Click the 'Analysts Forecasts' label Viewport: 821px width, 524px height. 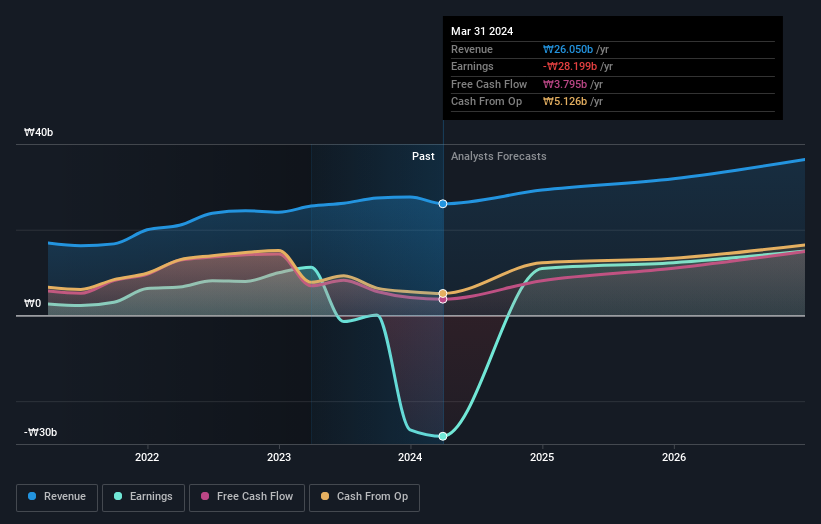click(498, 157)
